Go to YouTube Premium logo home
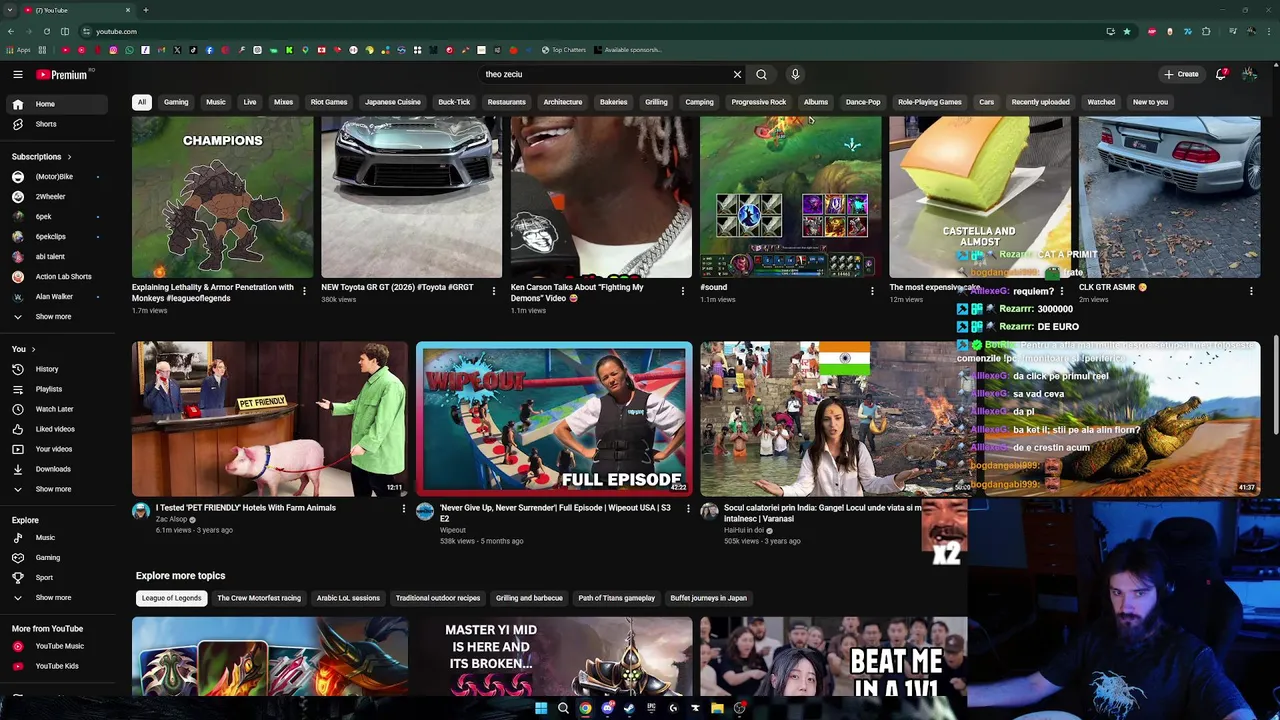Image resolution: width=1280 pixels, height=720 pixels. click(x=64, y=74)
